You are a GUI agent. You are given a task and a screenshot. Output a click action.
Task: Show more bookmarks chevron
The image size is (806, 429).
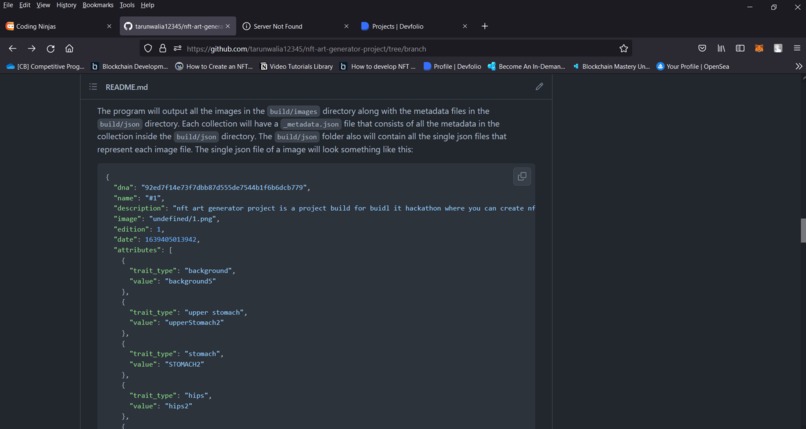click(x=798, y=66)
